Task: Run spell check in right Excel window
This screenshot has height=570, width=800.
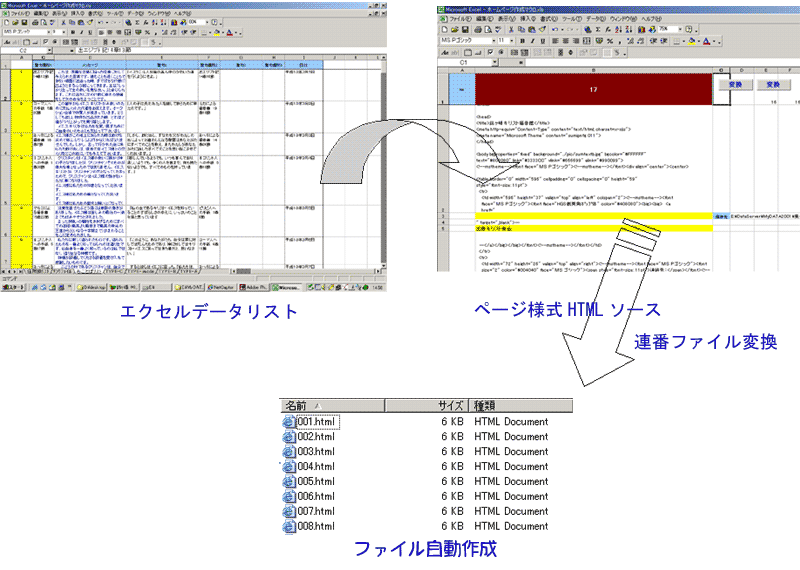Action: click(498, 29)
